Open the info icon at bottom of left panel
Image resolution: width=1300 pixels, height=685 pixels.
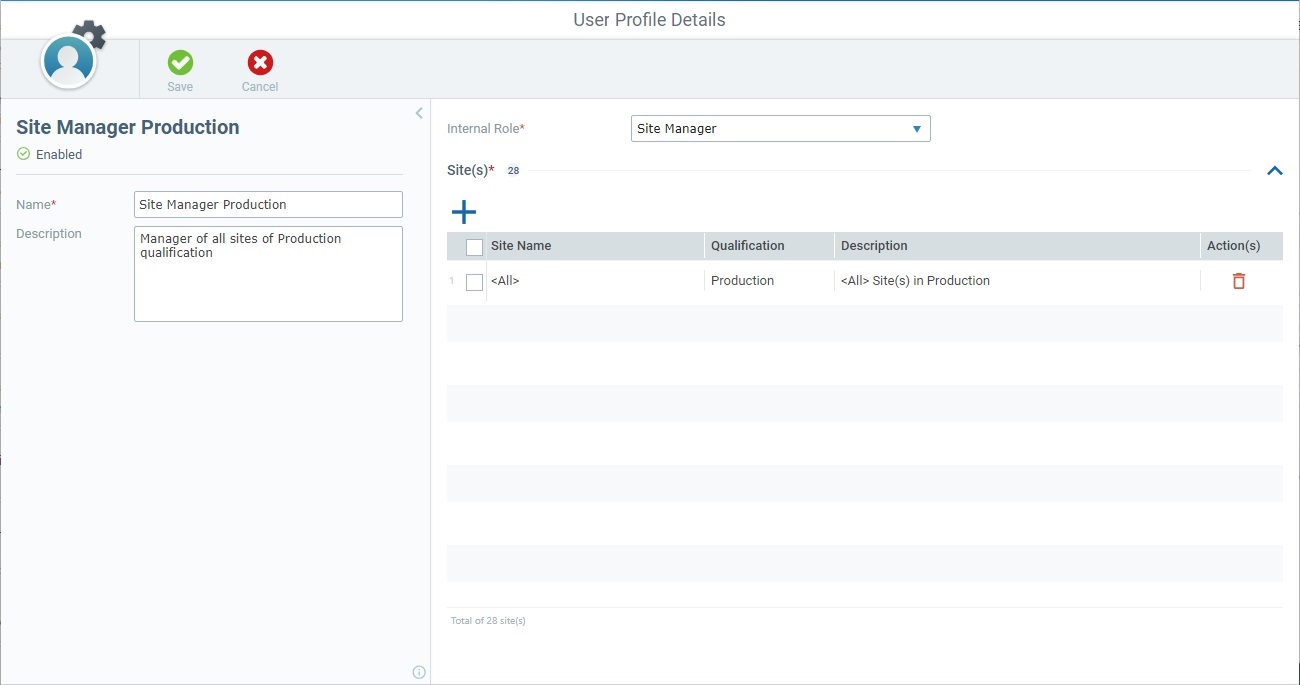(x=418, y=672)
